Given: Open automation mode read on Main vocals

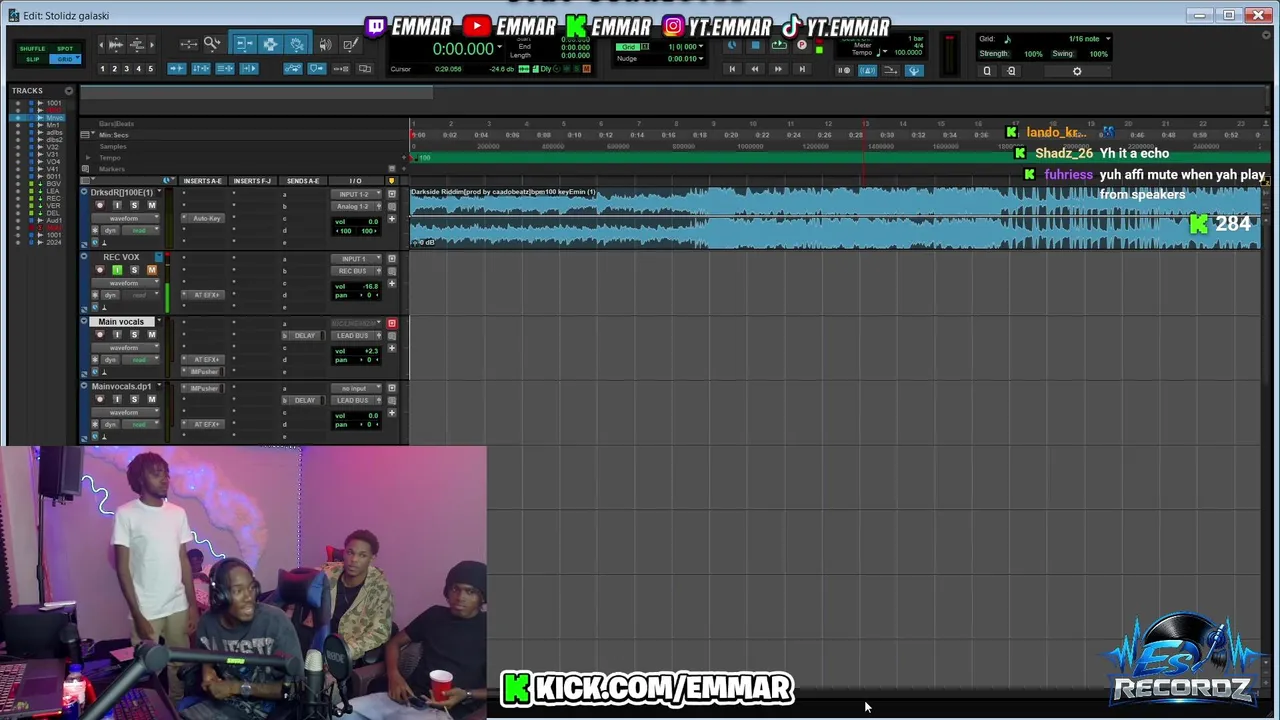Looking at the screenshot, I should pyautogui.click(x=140, y=360).
